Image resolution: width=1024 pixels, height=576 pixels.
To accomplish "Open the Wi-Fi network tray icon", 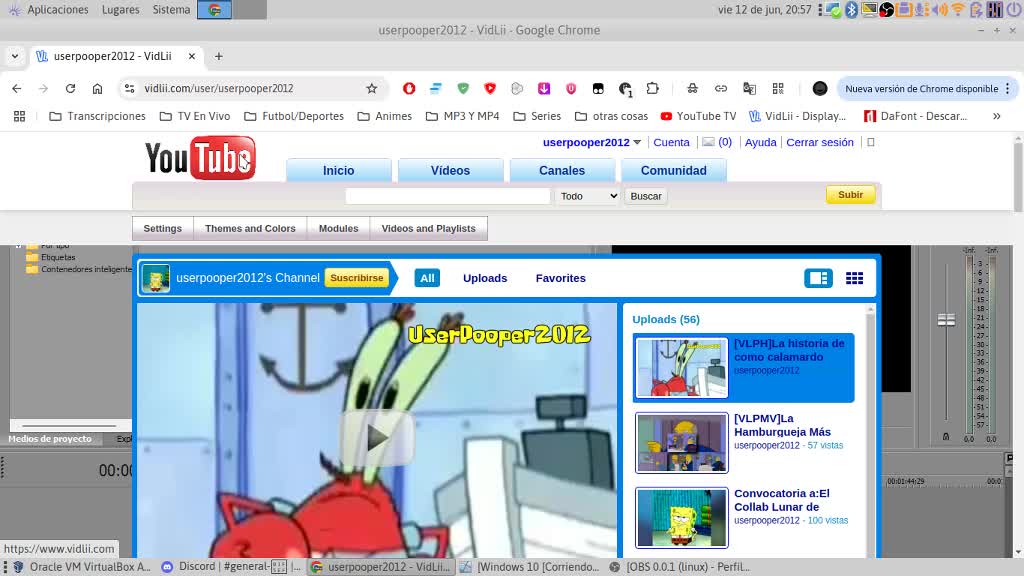I will pyautogui.click(x=957, y=9).
